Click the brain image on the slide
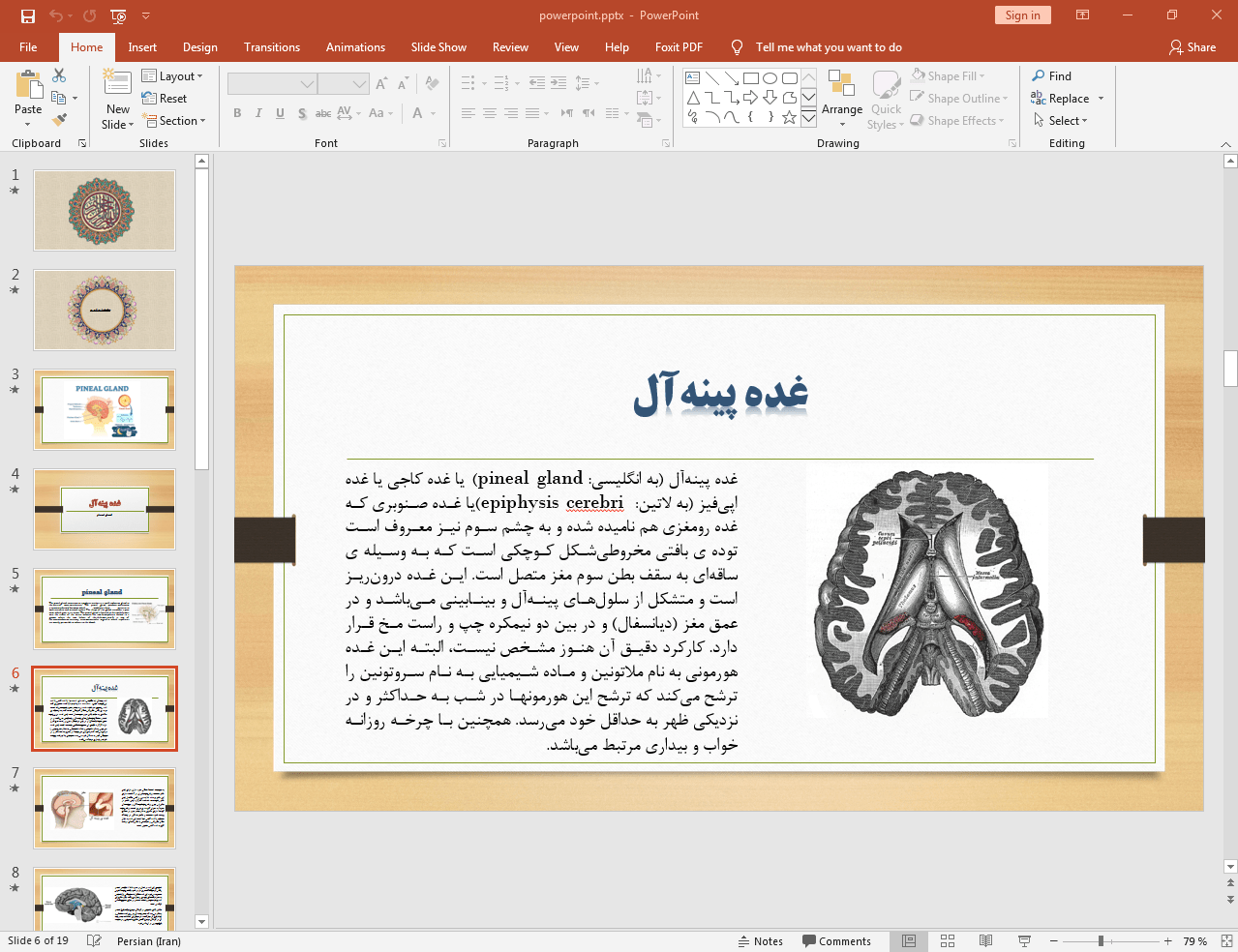 coord(927,591)
